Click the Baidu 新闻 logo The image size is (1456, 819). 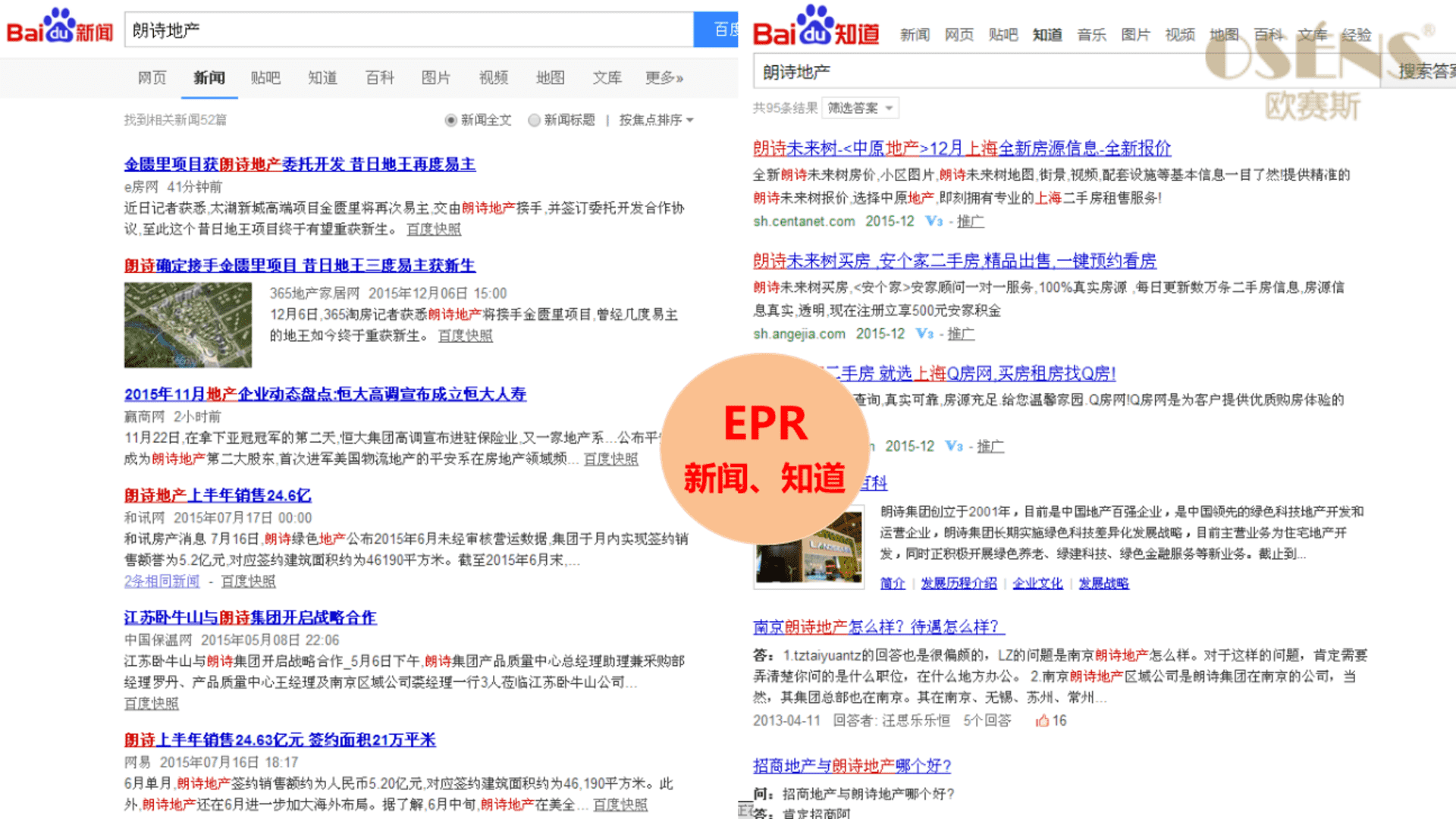coord(59,27)
